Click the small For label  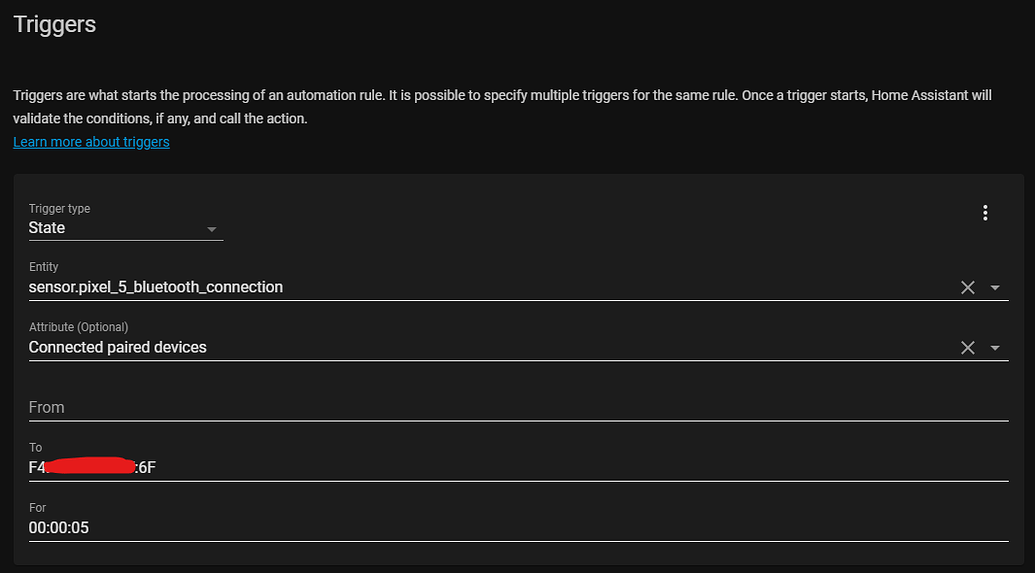click(37, 507)
